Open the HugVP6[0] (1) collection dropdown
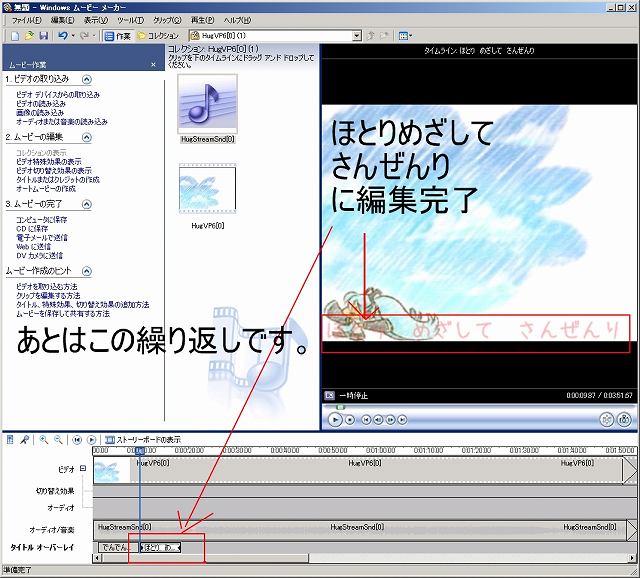Image resolution: width=640 pixels, height=578 pixels. coord(357,36)
